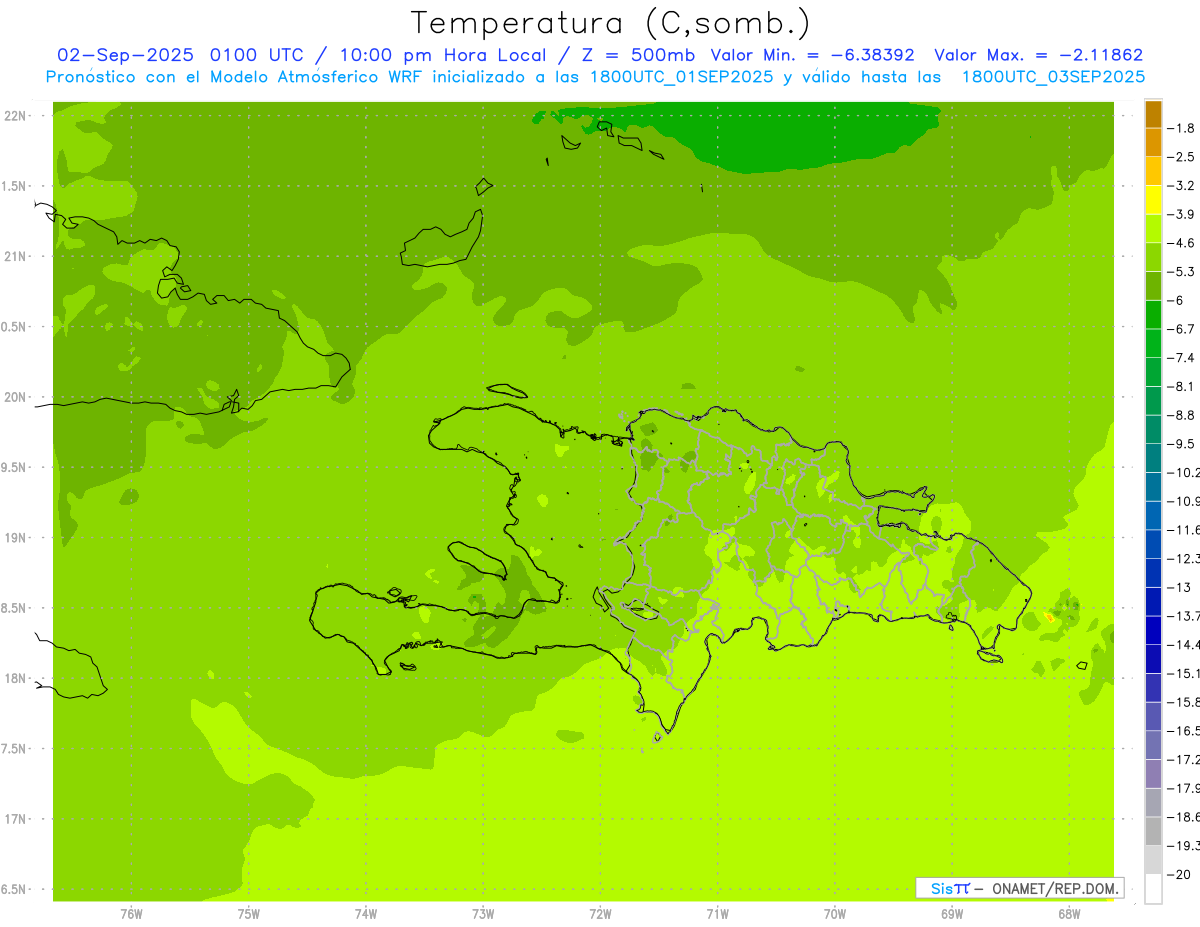Click the "-9.5" colorbar label

tap(1182, 444)
